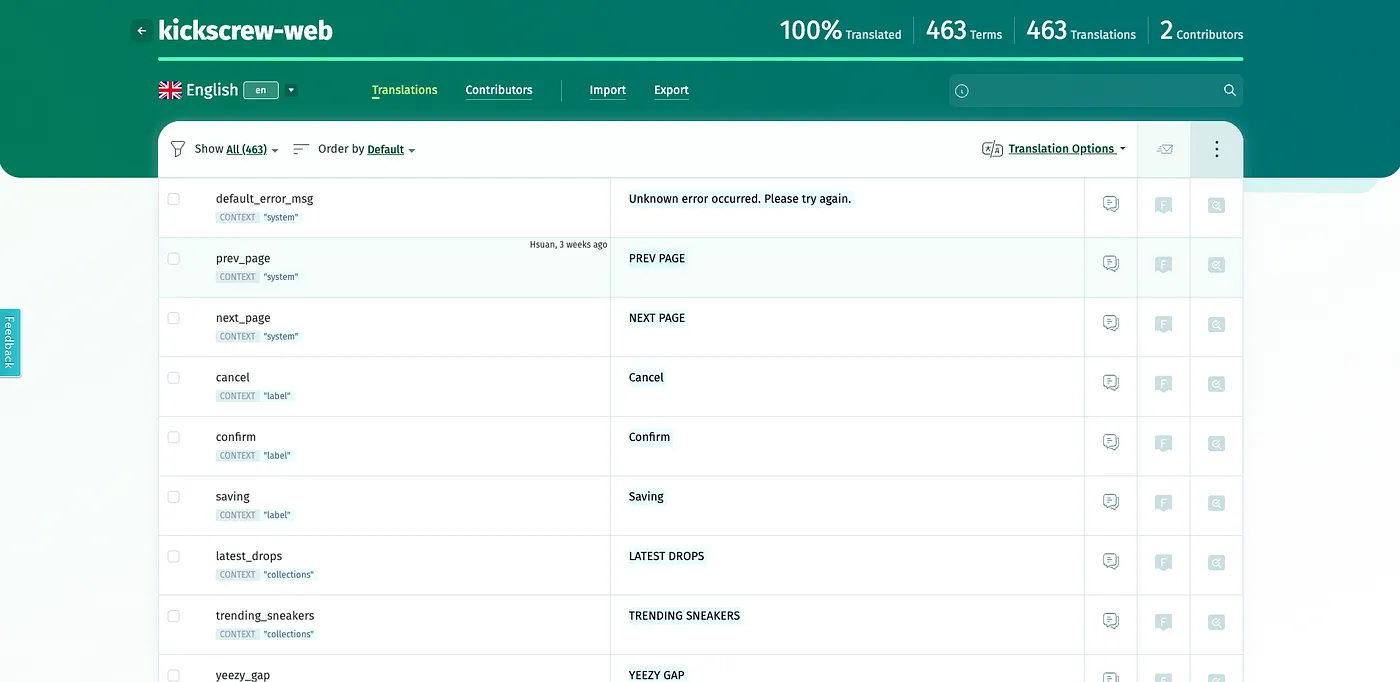Click the UK flag icon next to English
The width and height of the screenshot is (1400, 682).
170,90
